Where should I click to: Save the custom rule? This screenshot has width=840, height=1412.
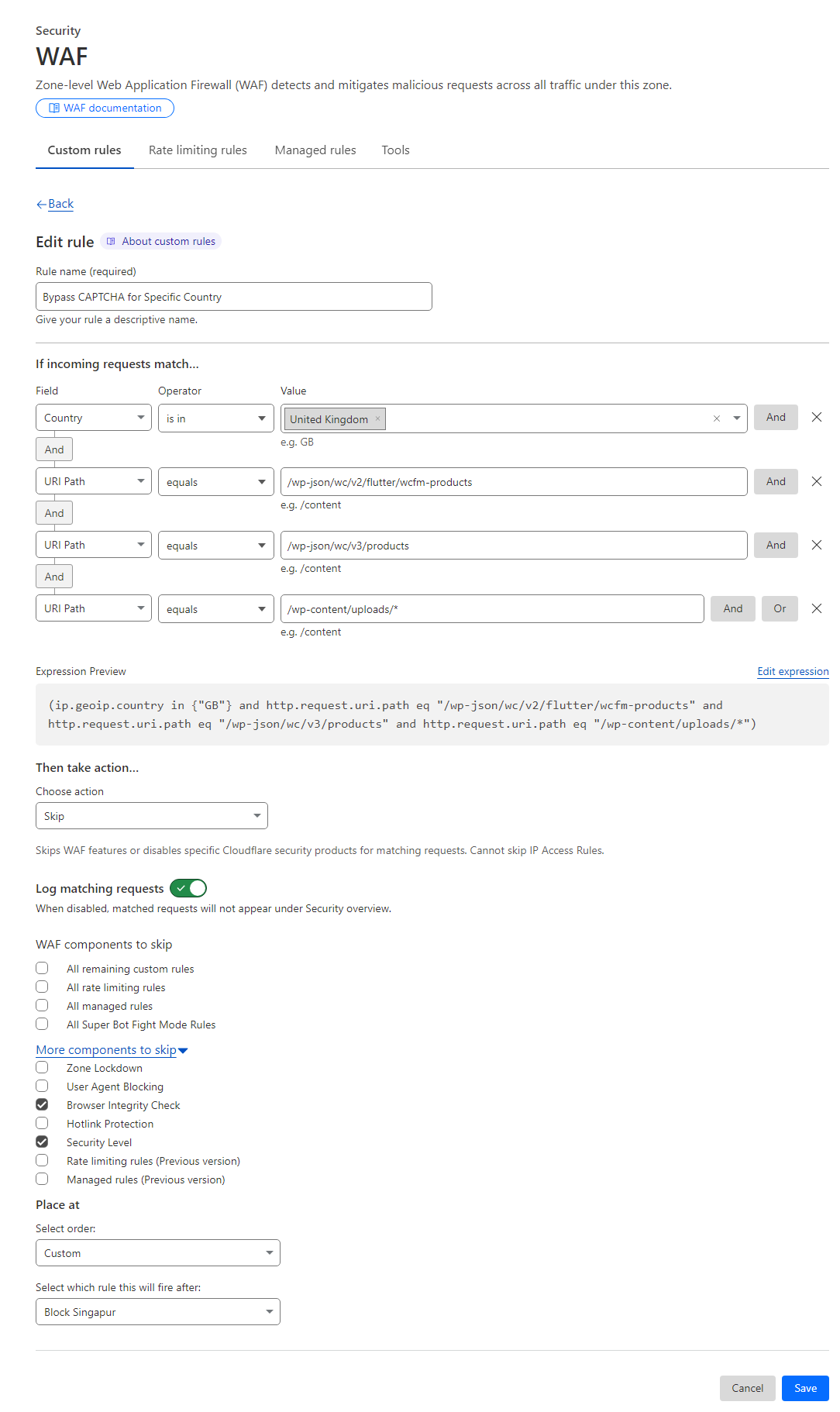(805, 1388)
